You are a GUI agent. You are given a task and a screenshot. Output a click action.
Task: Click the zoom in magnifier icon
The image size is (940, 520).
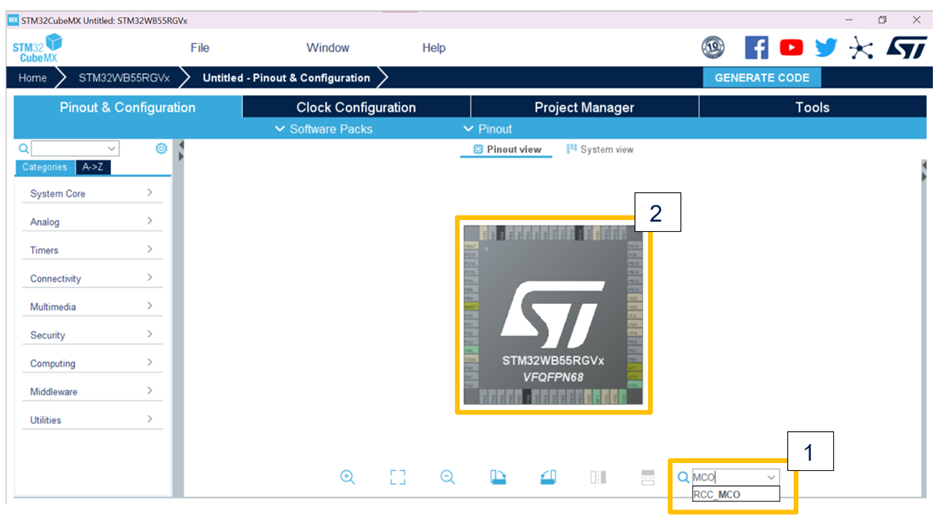click(x=348, y=477)
